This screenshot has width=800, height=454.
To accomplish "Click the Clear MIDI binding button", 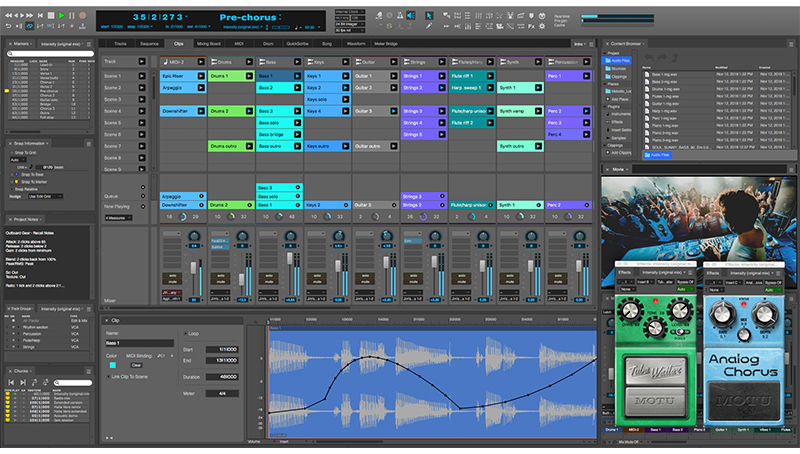I will pyautogui.click(x=136, y=365).
